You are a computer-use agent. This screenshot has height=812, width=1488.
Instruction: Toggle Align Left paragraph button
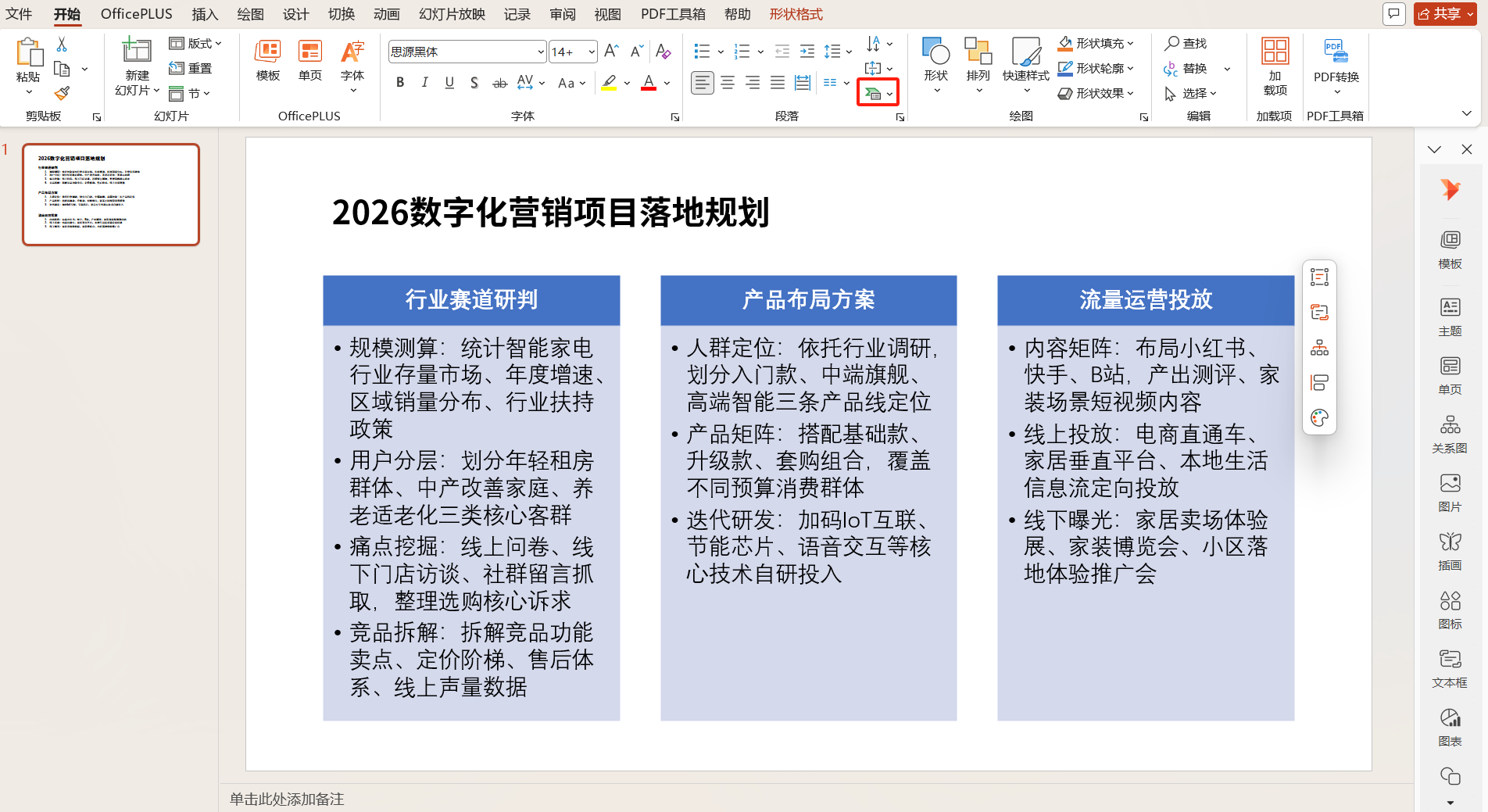coord(703,83)
